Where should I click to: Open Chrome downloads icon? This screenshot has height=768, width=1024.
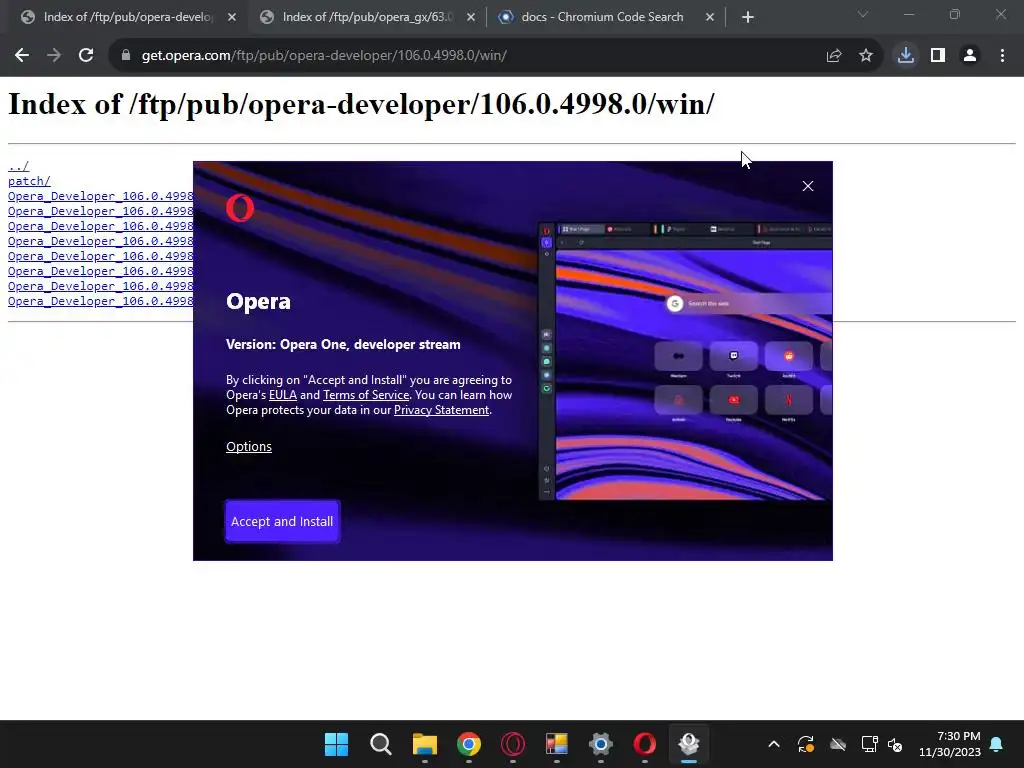coord(906,56)
